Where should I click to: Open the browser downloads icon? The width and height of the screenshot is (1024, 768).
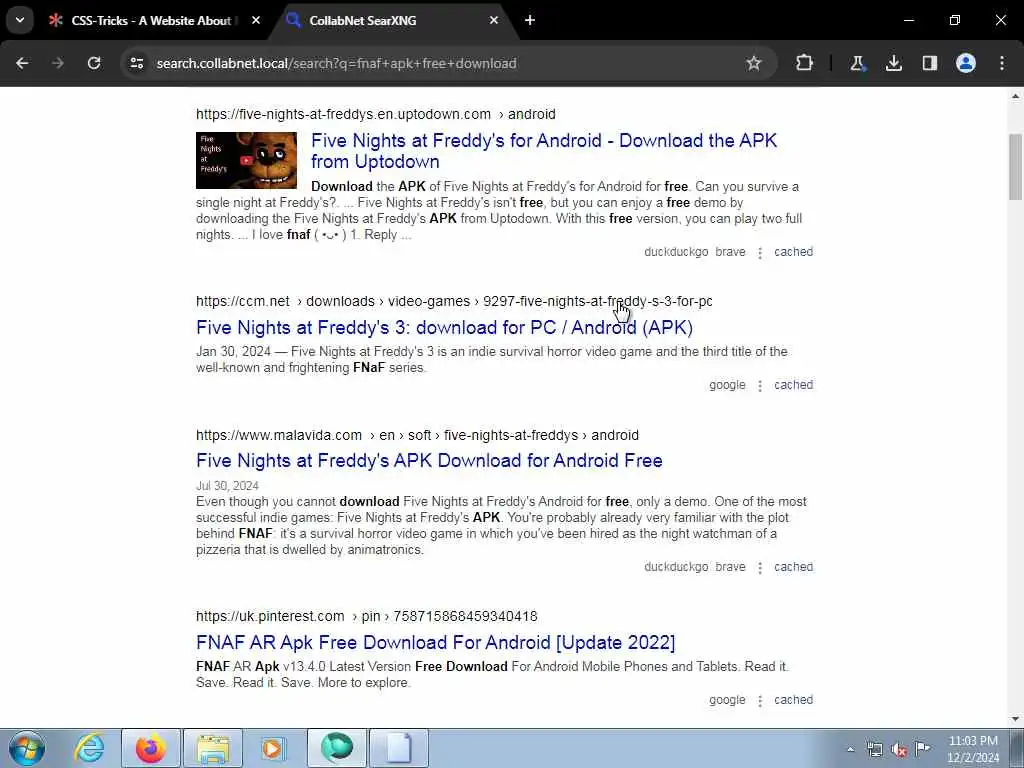tap(893, 63)
